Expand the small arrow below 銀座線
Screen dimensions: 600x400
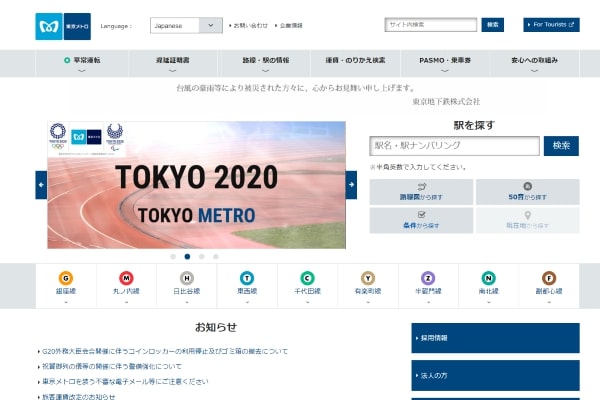(66, 302)
